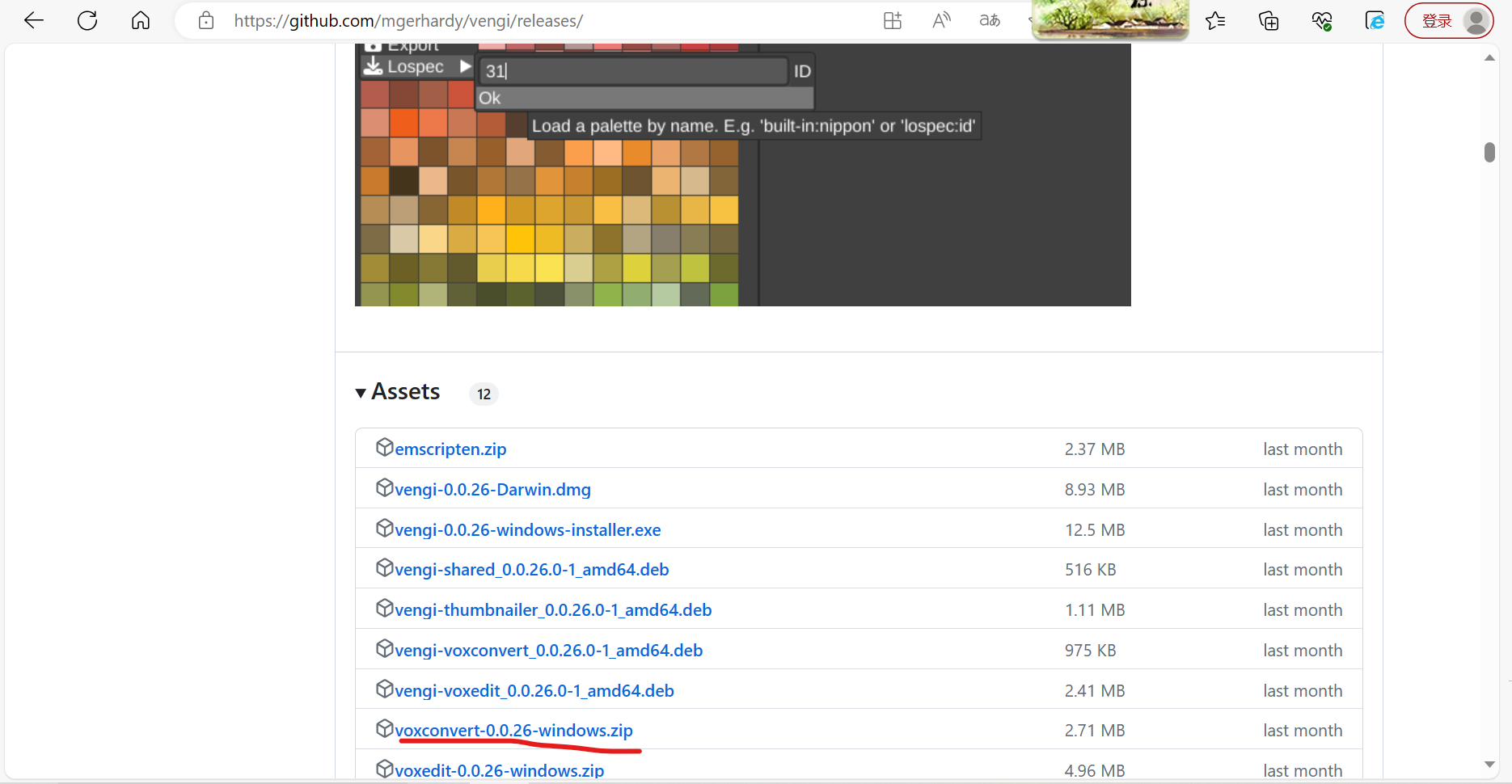Go back to the previous page

pyautogui.click(x=34, y=20)
